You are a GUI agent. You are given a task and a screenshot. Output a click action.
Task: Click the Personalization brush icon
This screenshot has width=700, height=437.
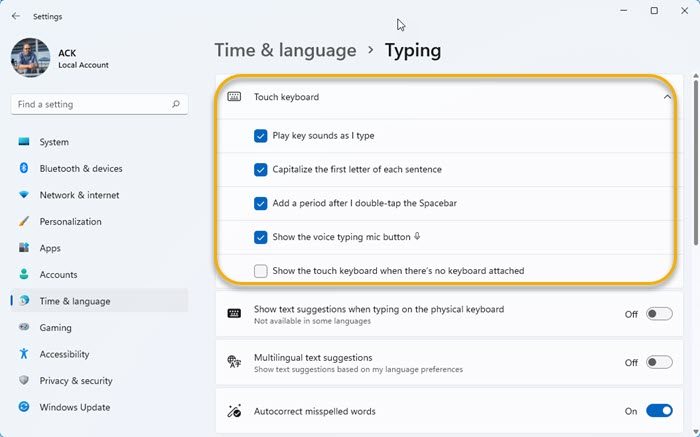(x=24, y=221)
